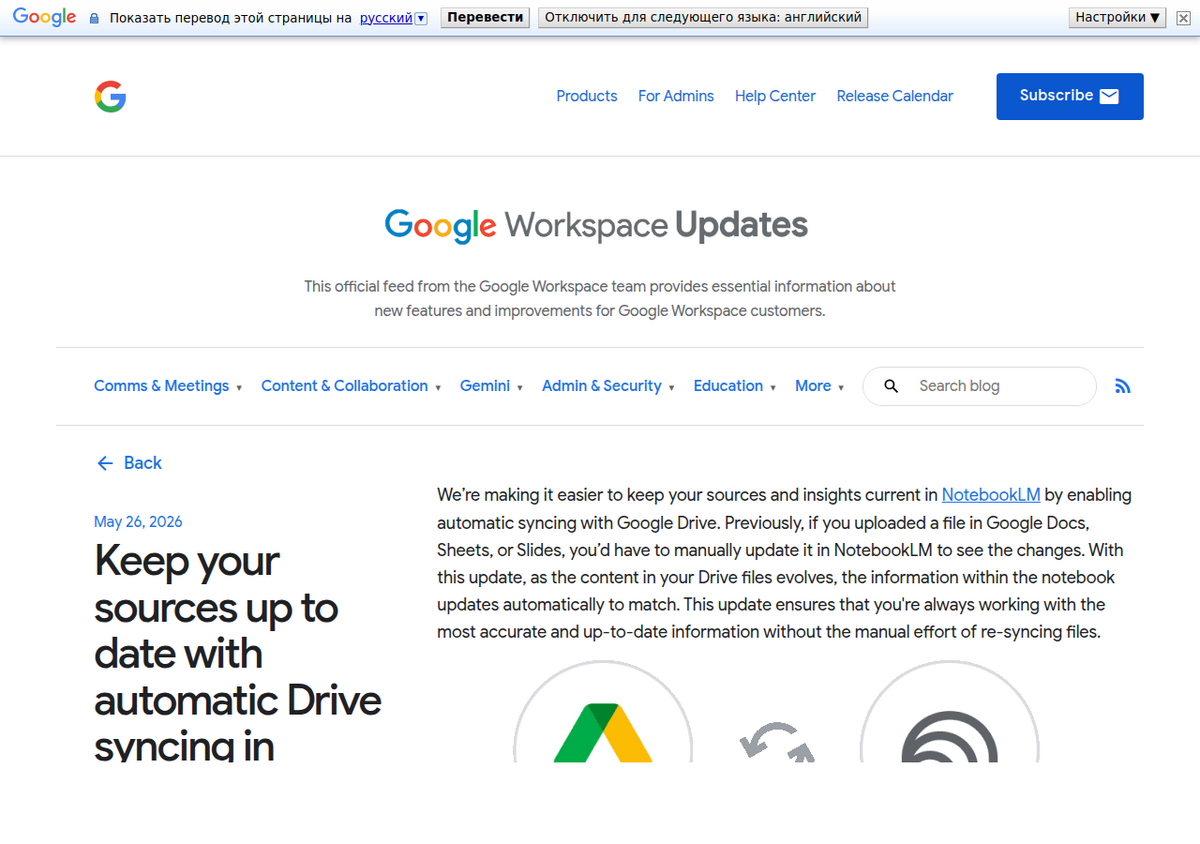Click the magnifying glass search icon
Screen dimensions: 1200x844
click(x=892, y=386)
